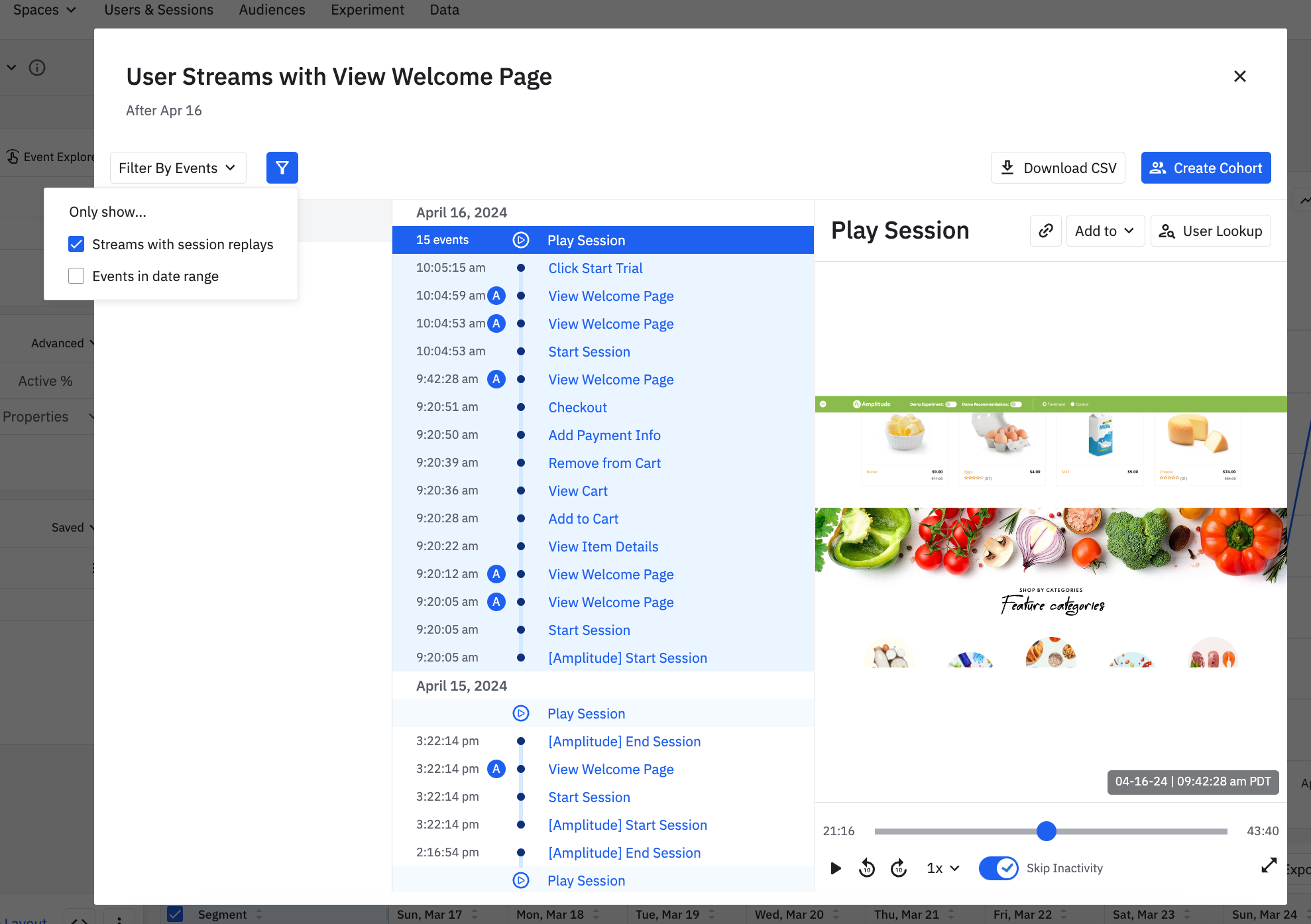Image resolution: width=1311 pixels, height=924 pixels.
Task: Click the play button in replay controls
Action: click(836, 868)
